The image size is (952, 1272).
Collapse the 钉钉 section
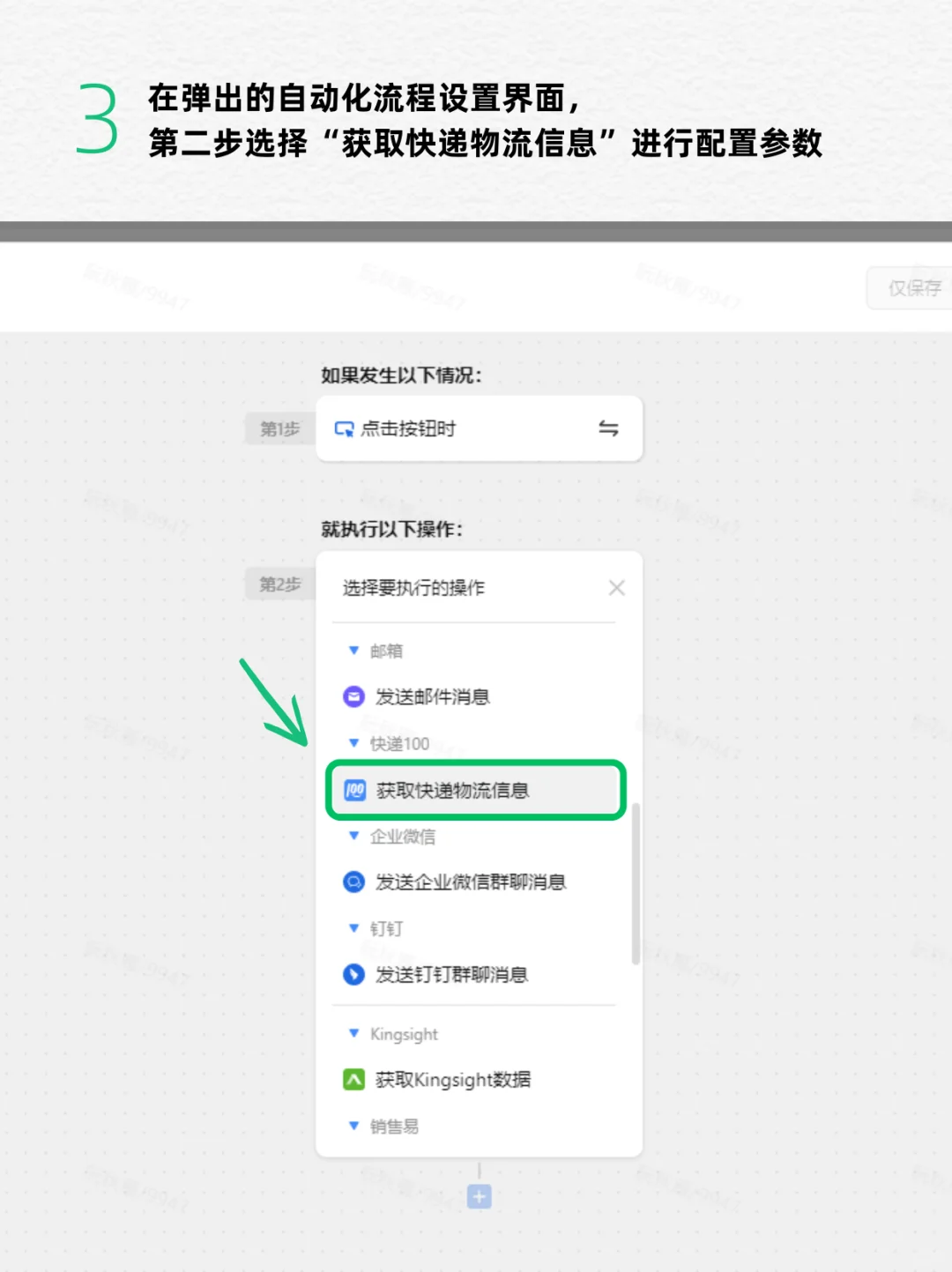tap(353, 928)
